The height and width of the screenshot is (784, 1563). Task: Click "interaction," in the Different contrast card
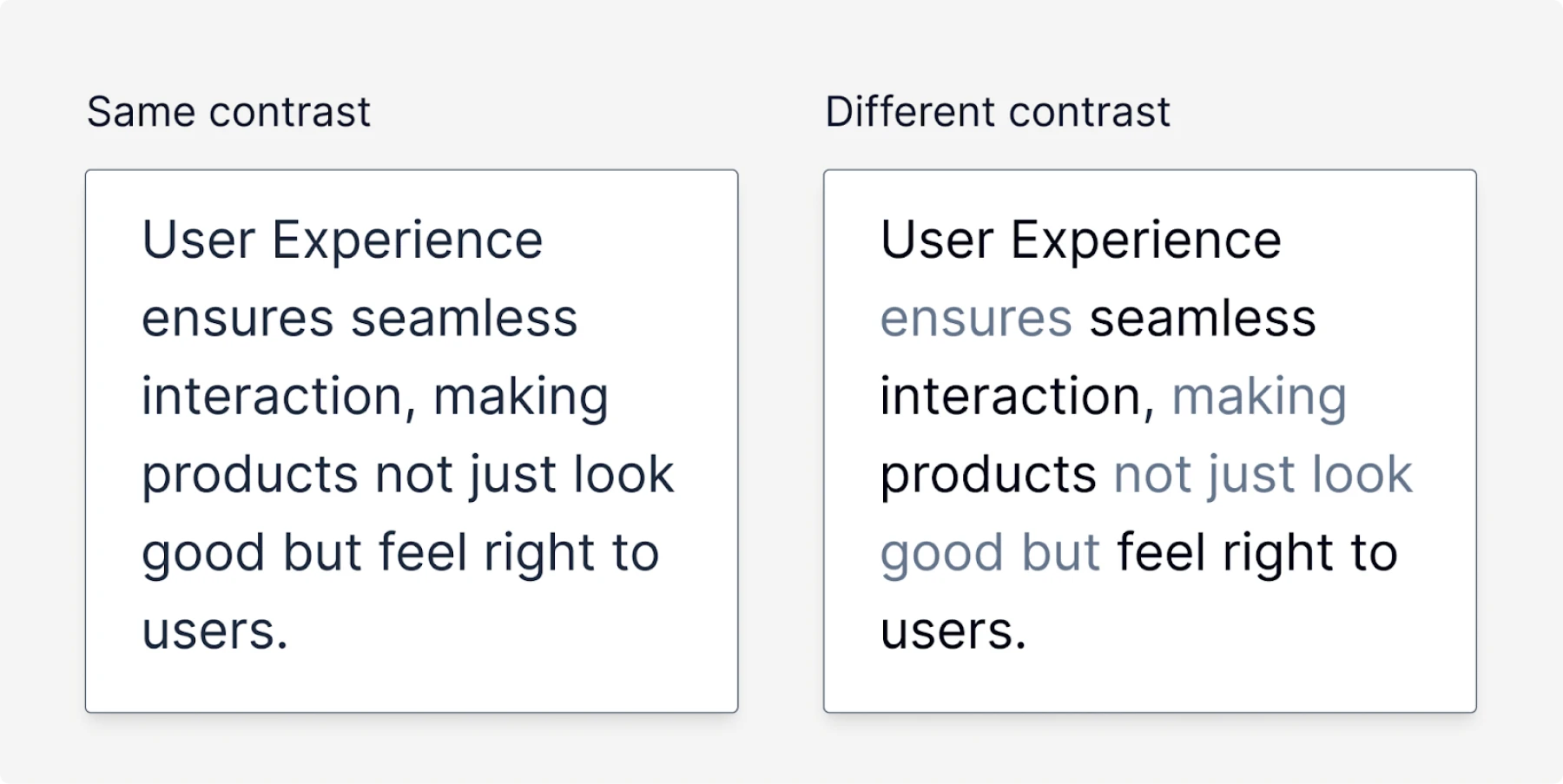(x=1018, y=397)
